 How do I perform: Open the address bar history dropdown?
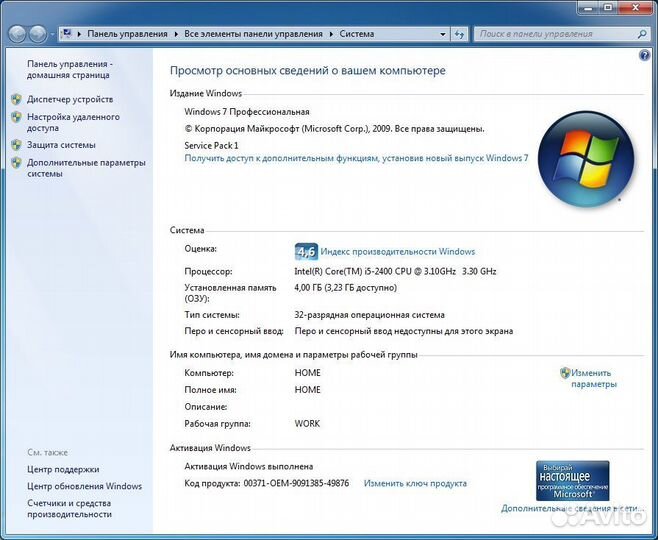(443, 34)
